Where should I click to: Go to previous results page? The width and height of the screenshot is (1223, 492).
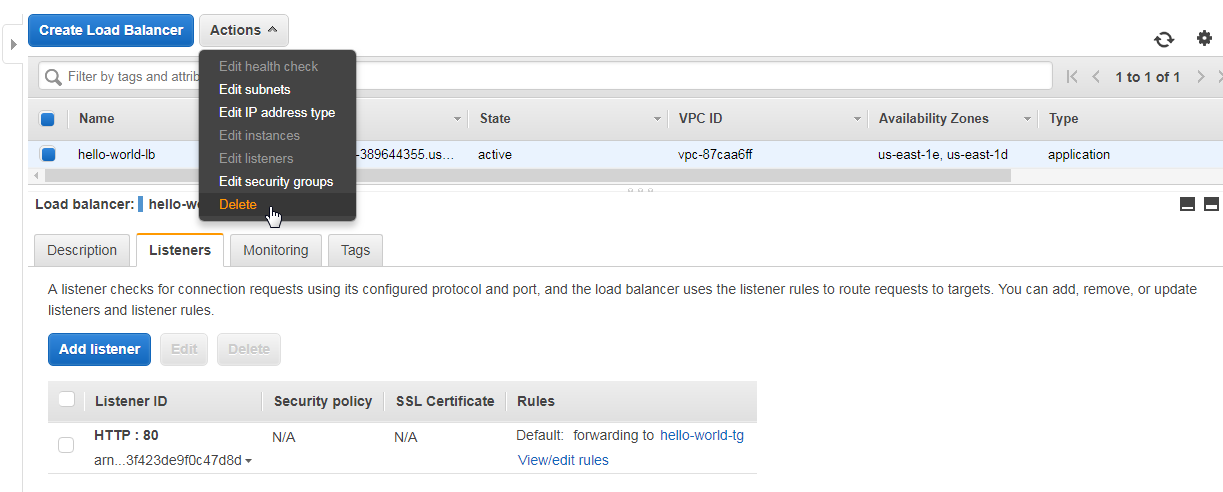(x=1096, y=77)
